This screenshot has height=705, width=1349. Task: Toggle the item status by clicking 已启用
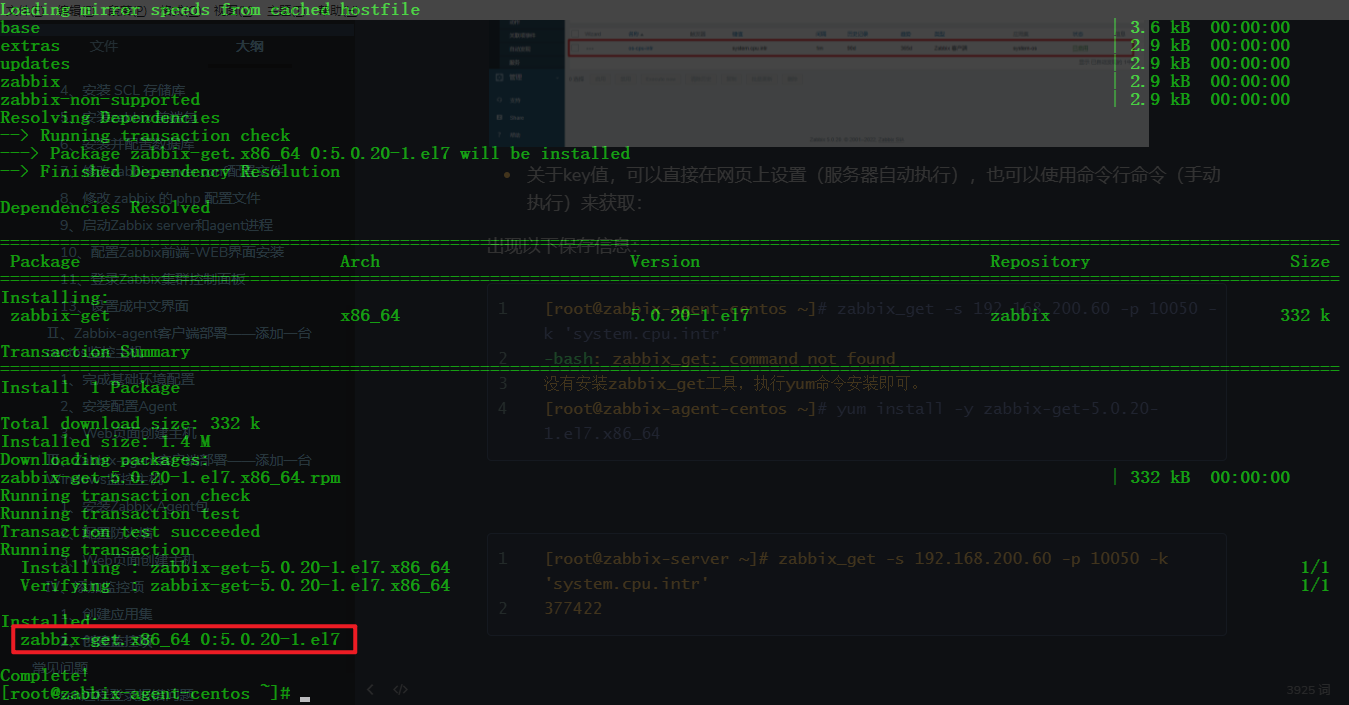pyautogui.click(x=1080, y=48)
